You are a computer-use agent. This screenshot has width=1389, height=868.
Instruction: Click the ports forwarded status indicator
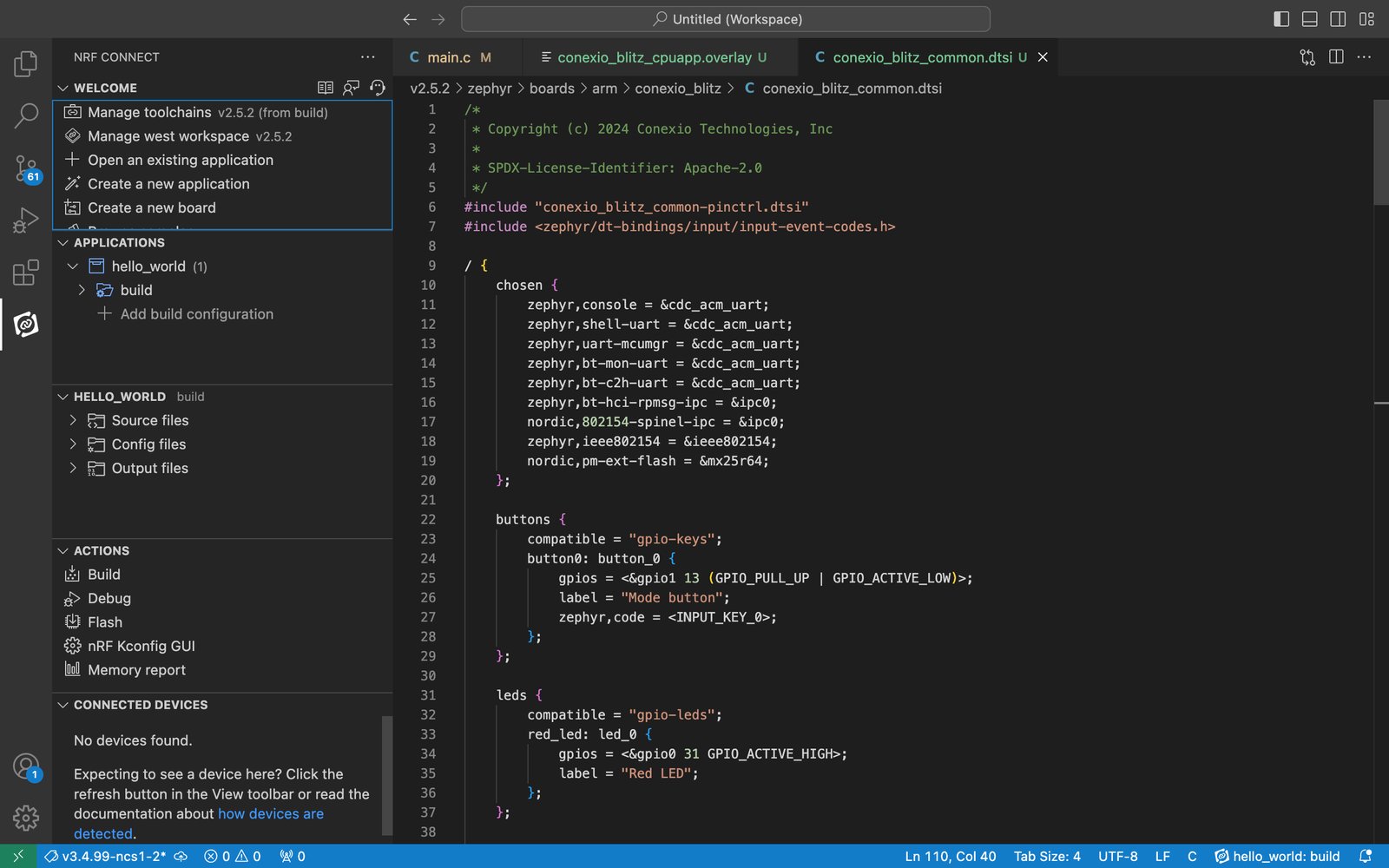click(x=293, y=856)
